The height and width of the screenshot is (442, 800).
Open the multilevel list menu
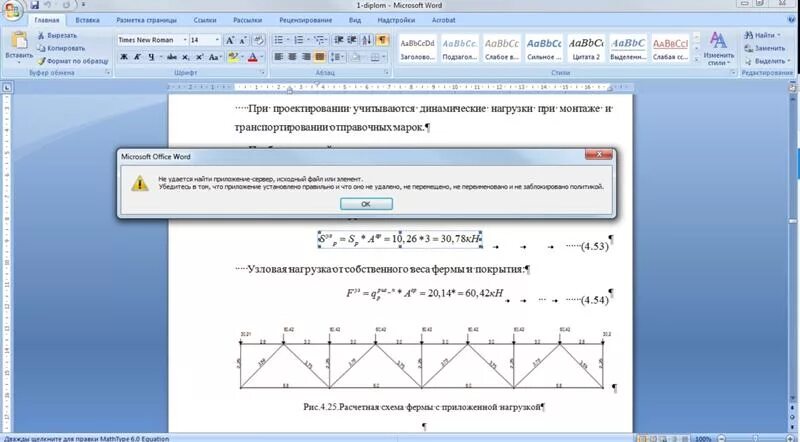pyautogui.click(x=320, y=40)
